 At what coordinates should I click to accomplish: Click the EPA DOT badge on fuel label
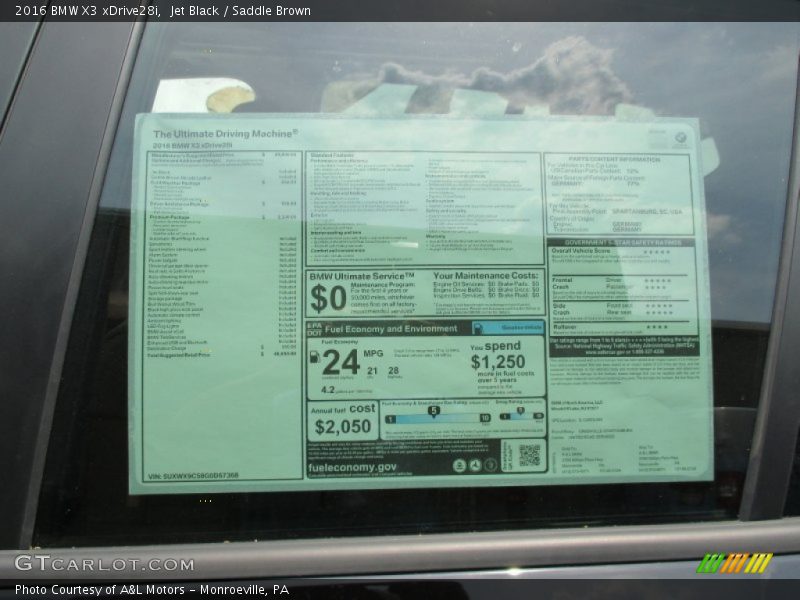[314, 329]
